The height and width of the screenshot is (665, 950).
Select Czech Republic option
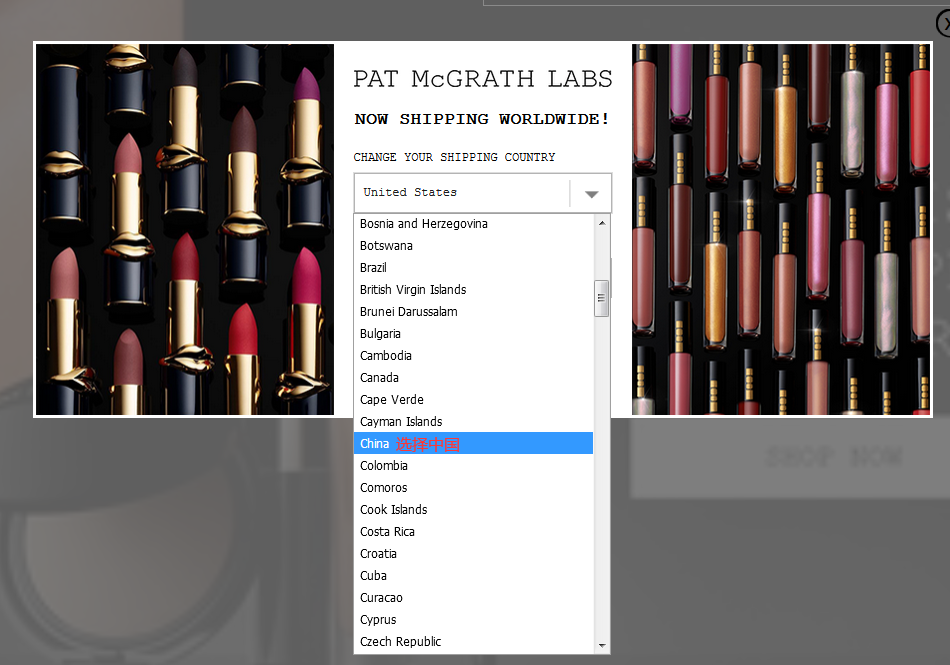point(400,642)
